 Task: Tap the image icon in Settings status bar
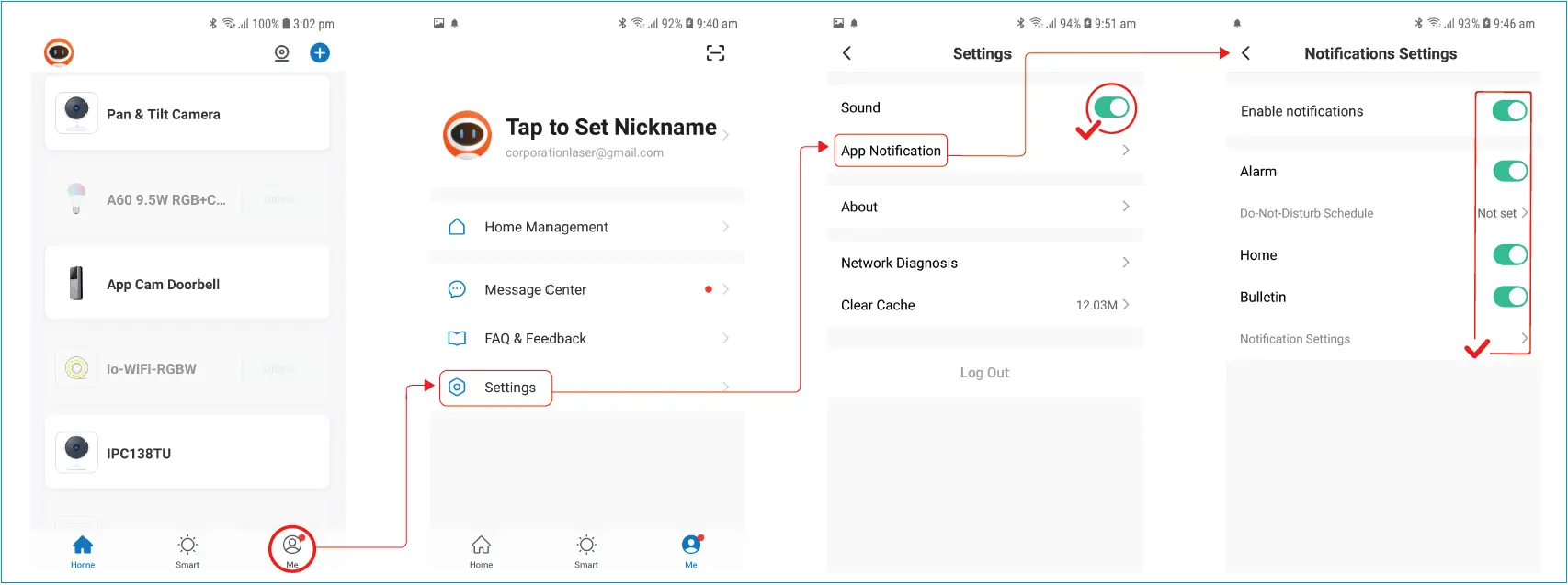click(x=838, y=23)
